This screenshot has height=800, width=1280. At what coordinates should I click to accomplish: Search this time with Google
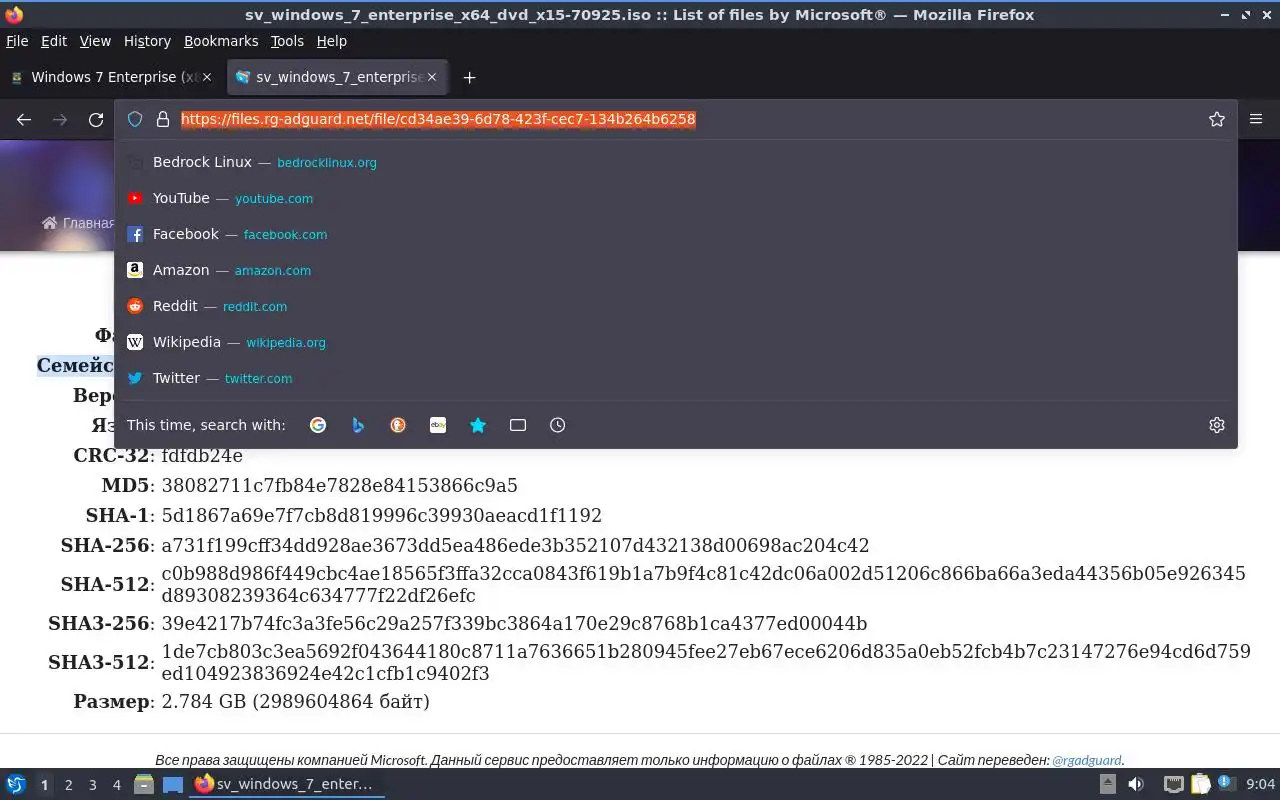coord(318,425)
